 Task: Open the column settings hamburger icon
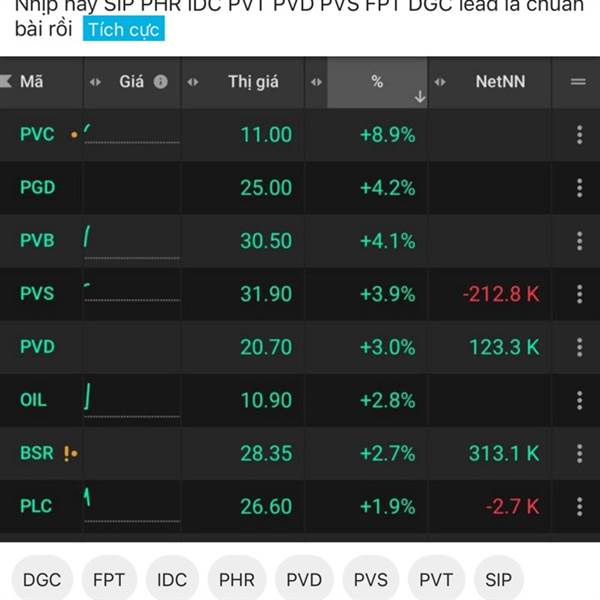[x=578, y=82]
